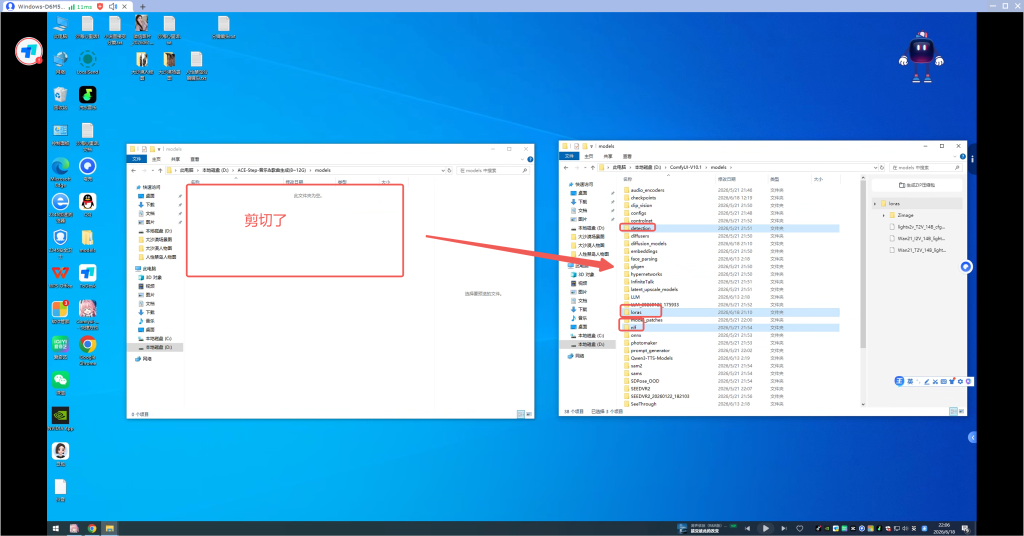Image resolution: width=1024 pixels, height=536 pixels.
Task: Click the ACE-Step folder in the address breadcrumb
Action: [x=271, y=170]
